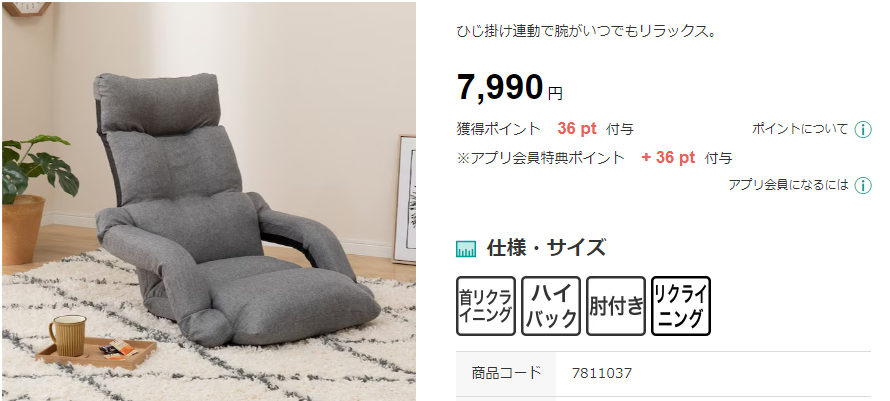
Task: Click the + 36 pt app member bonus
Action: click(x=668, y=157)
